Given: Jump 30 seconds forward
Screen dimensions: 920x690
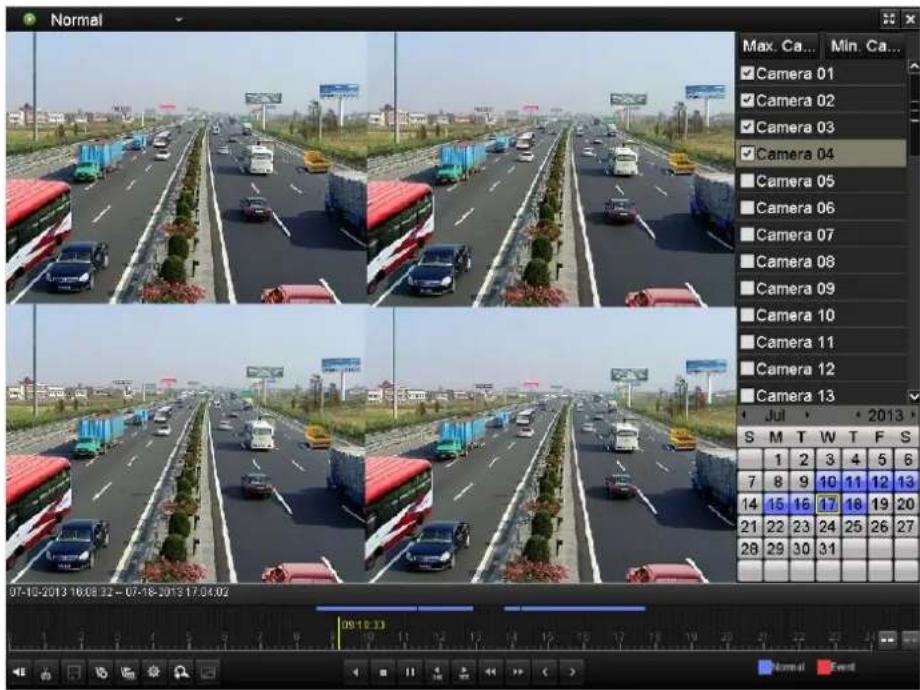Looking at the screenshot, I should (x=464, y=672).
